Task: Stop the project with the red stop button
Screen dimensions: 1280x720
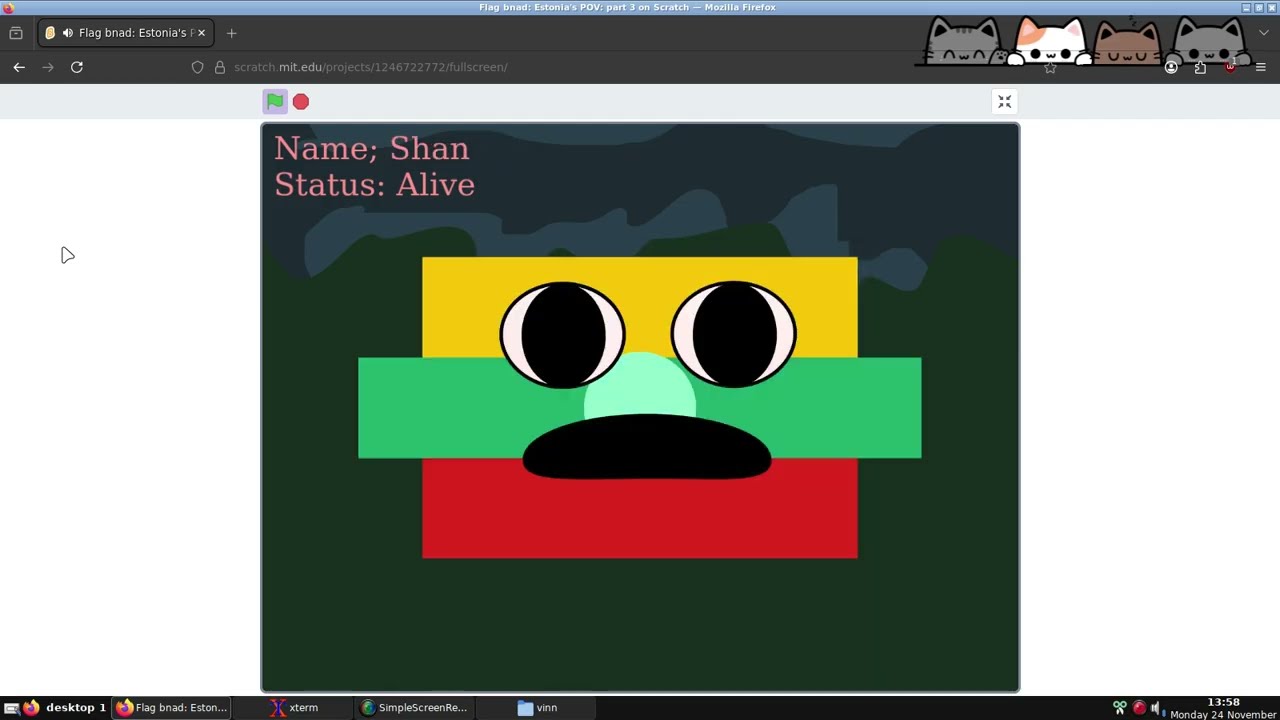Action: 301,101
